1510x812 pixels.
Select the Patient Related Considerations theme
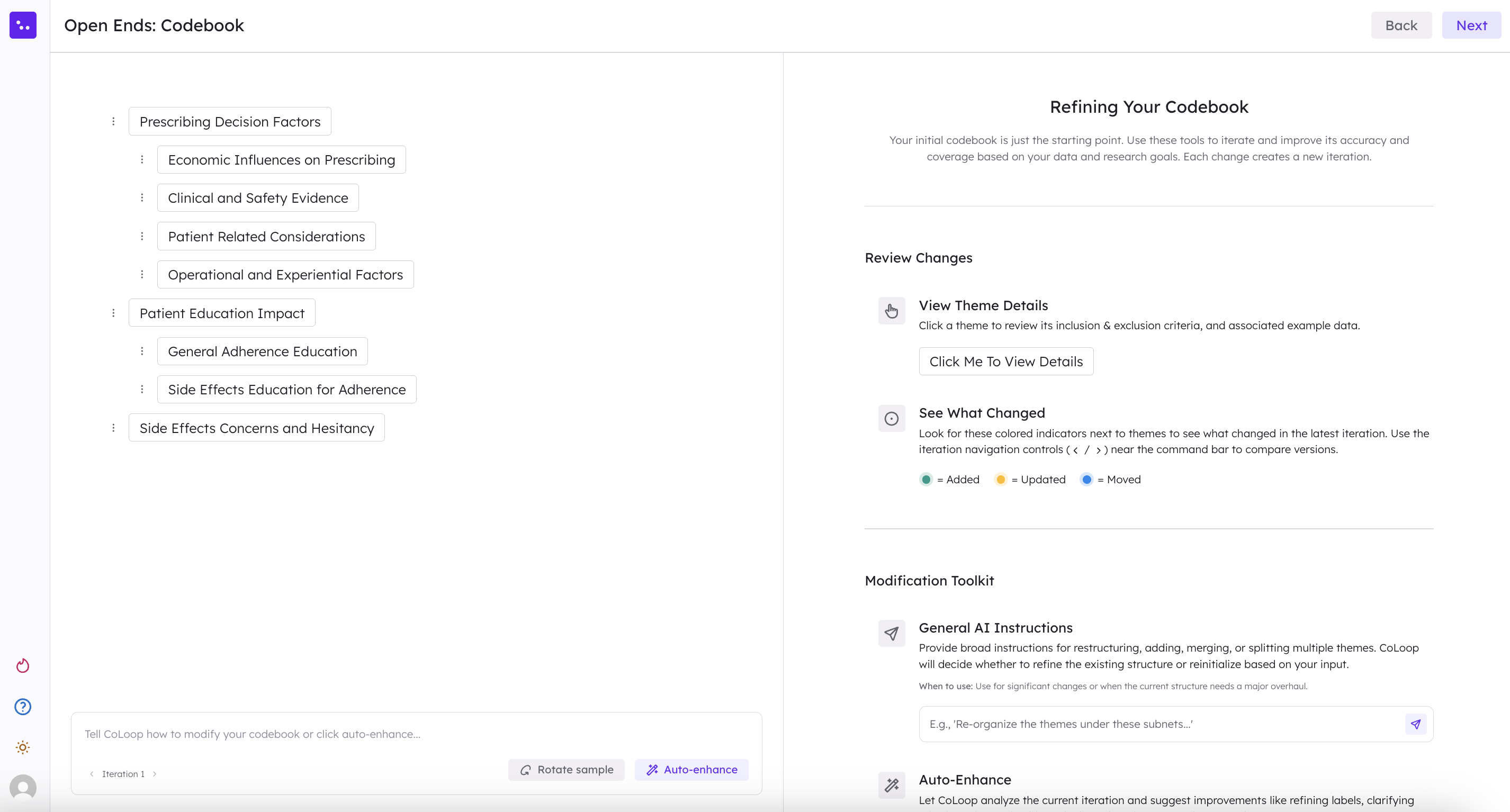tap(266, 236)
